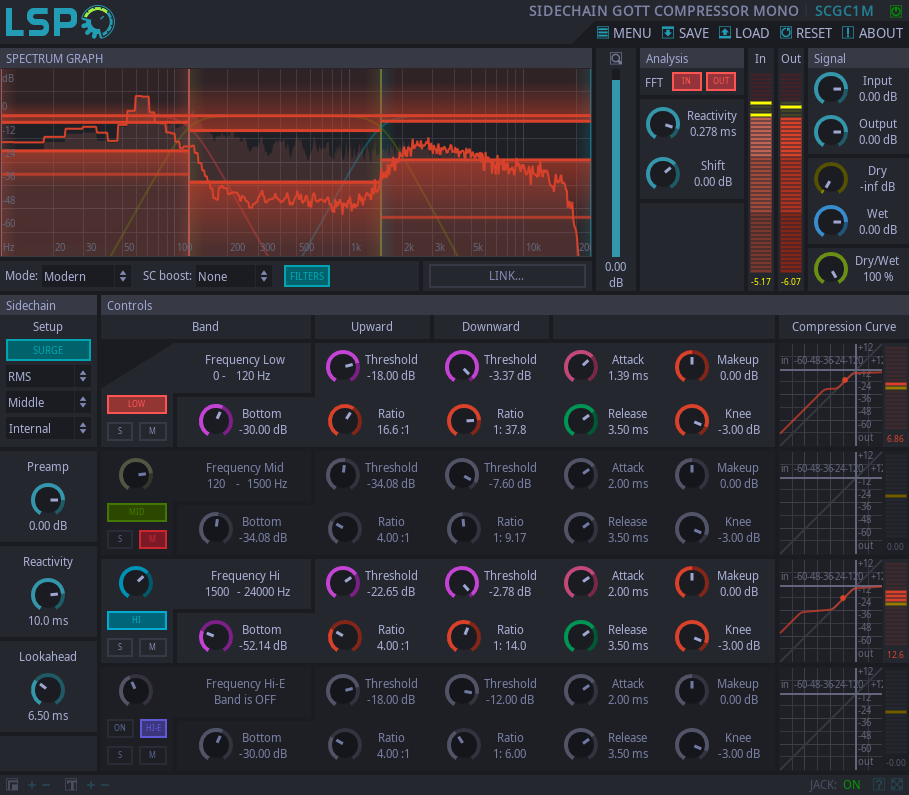
Task: Click the Dry level knob
Action: 831,179
